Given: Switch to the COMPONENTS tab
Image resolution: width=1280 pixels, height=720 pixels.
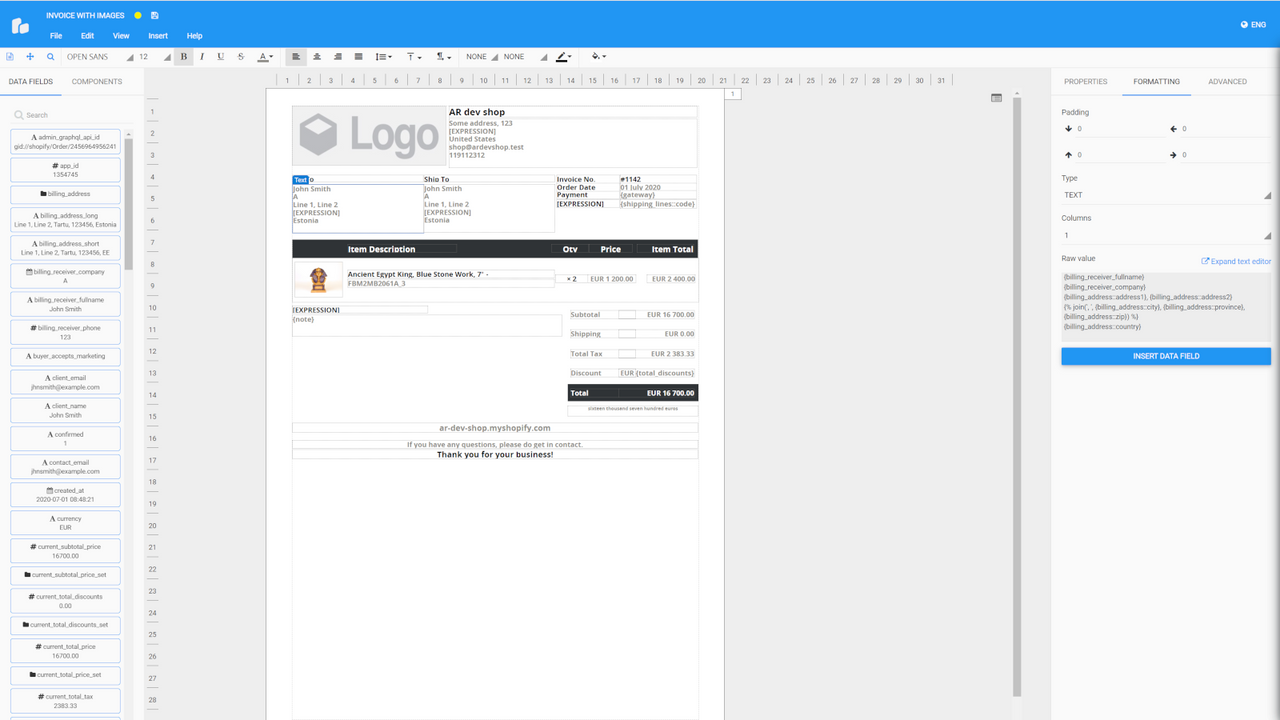Looking at the screenshot, I should coord(96,81).
